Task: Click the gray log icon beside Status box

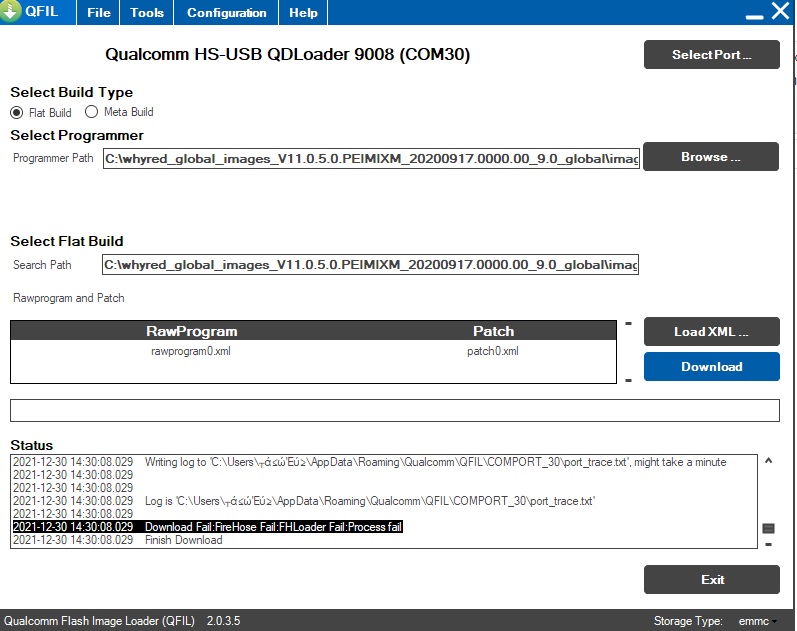Action: pyautogui.click(x=769, y=528)
